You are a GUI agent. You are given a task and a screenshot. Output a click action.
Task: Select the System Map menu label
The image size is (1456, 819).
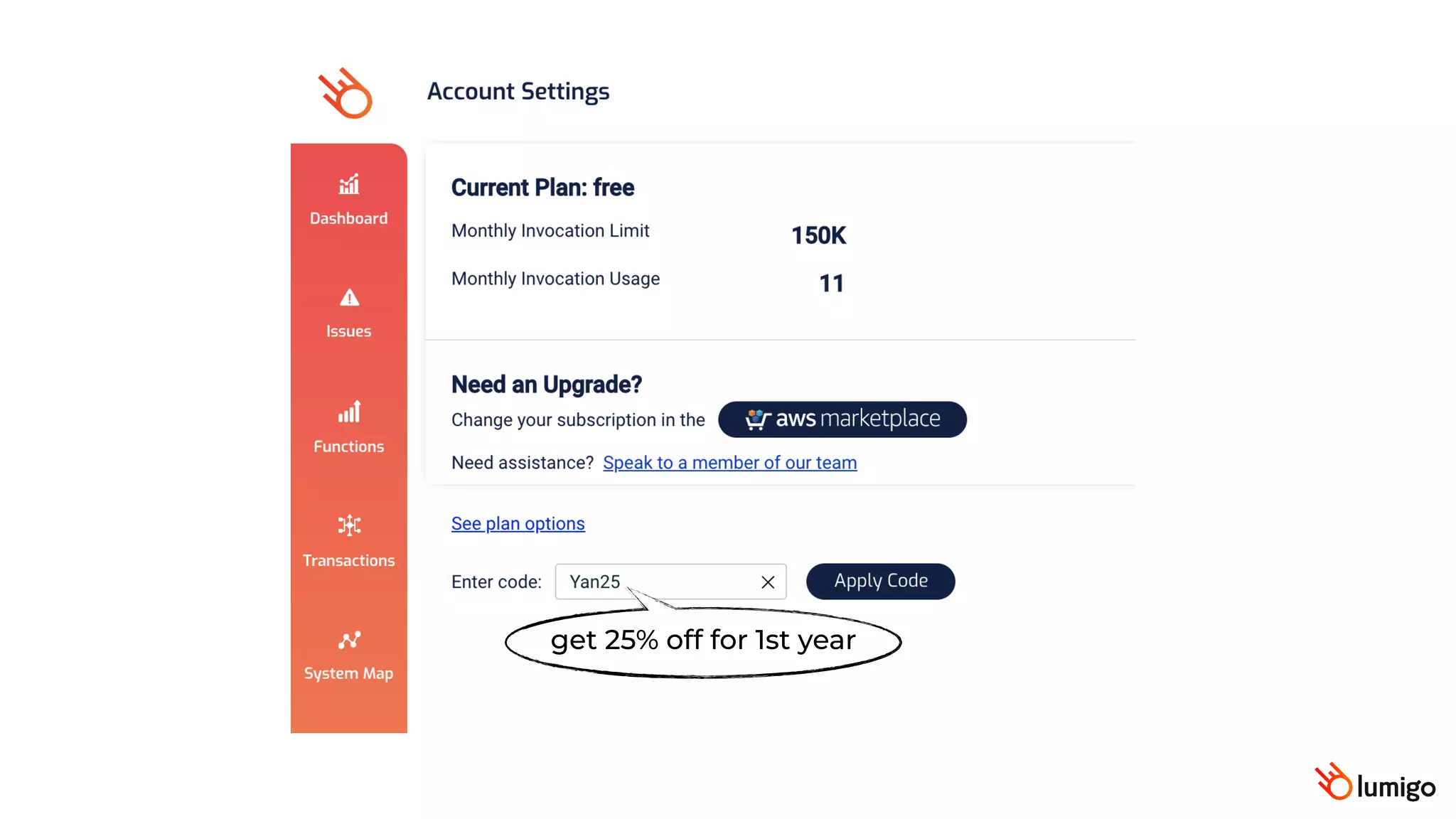tap(348, 673)
